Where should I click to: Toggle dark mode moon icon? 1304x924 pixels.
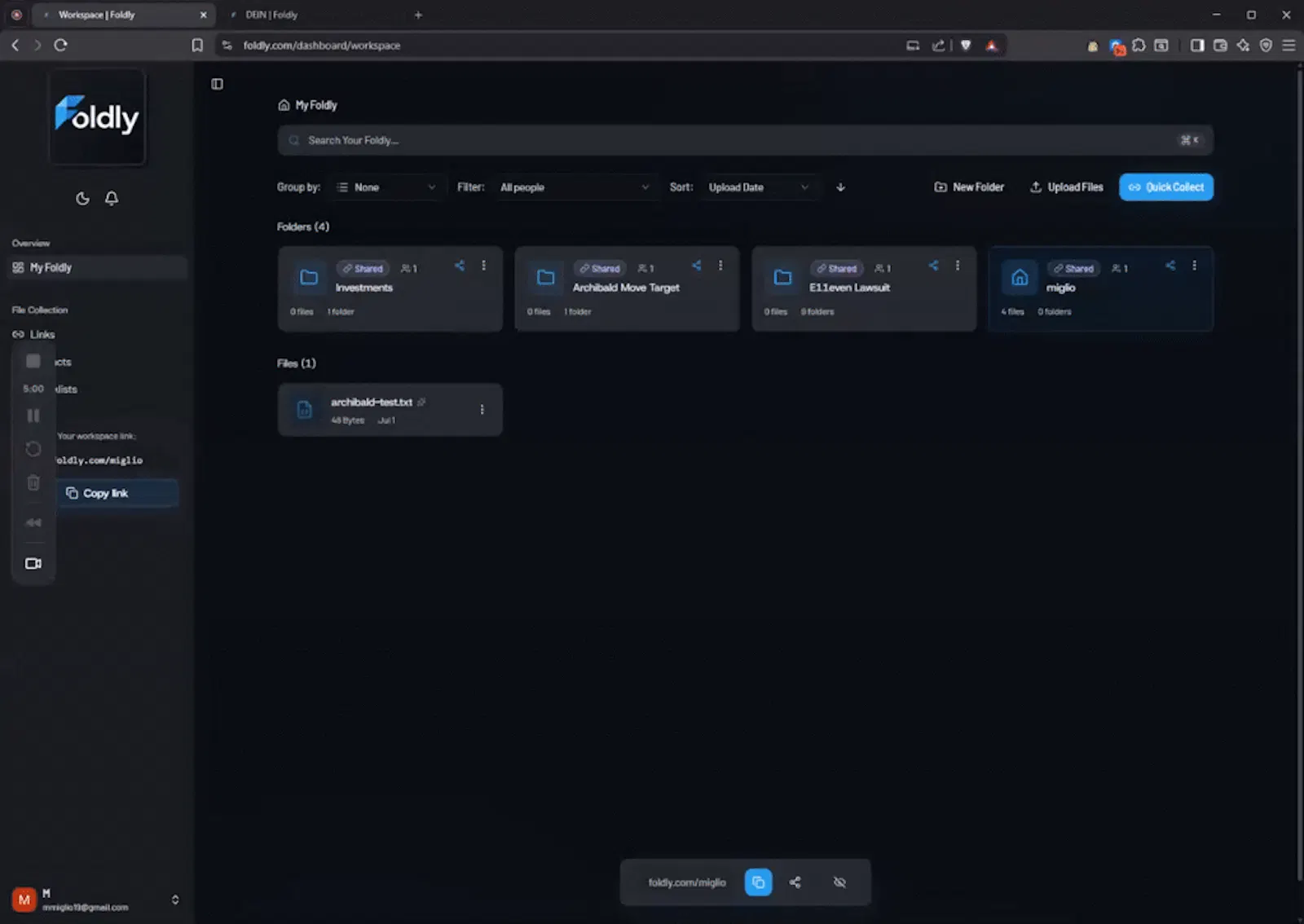click(x=82, y=198)
